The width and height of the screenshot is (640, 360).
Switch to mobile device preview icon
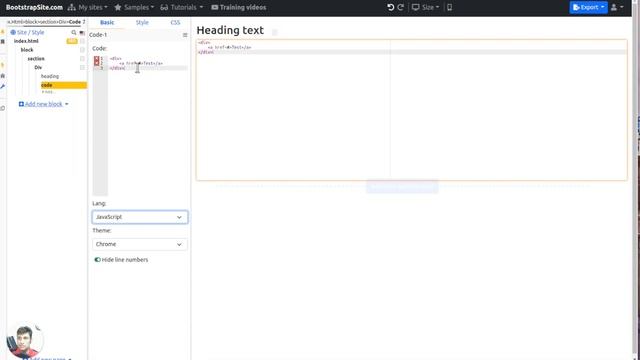449,7
